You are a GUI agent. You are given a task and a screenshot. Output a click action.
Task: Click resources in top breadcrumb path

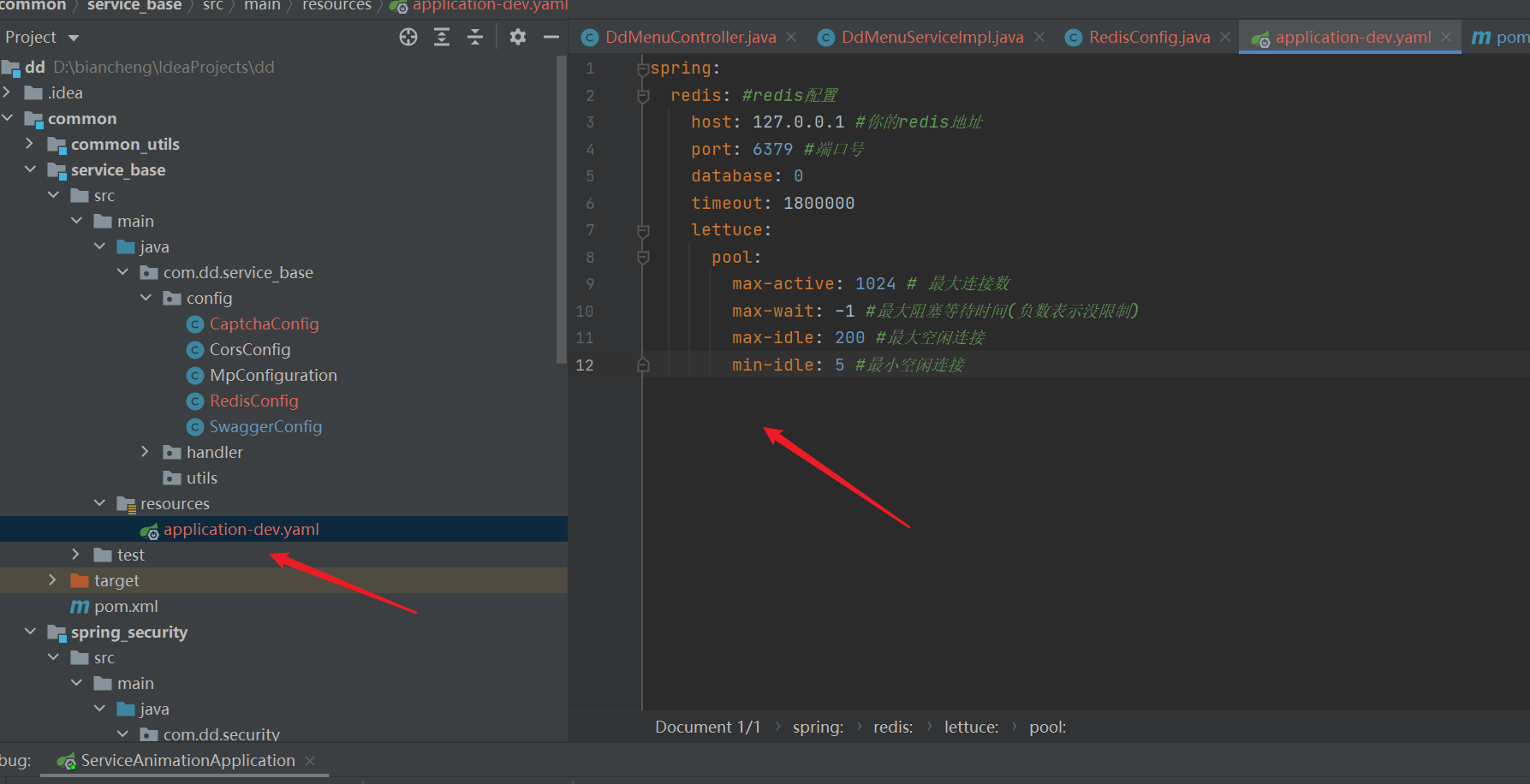tap(336, 7)
